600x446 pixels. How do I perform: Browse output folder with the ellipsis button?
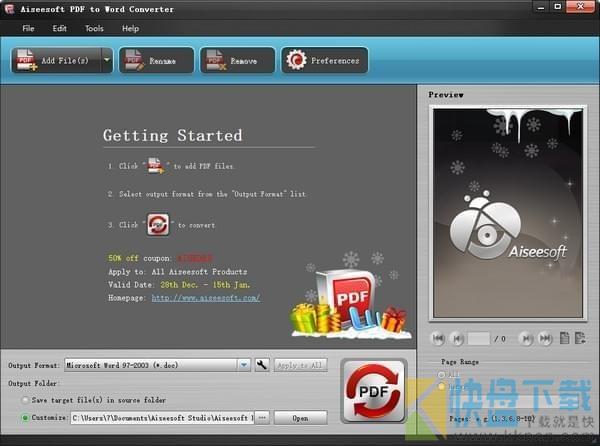[262, 418]
